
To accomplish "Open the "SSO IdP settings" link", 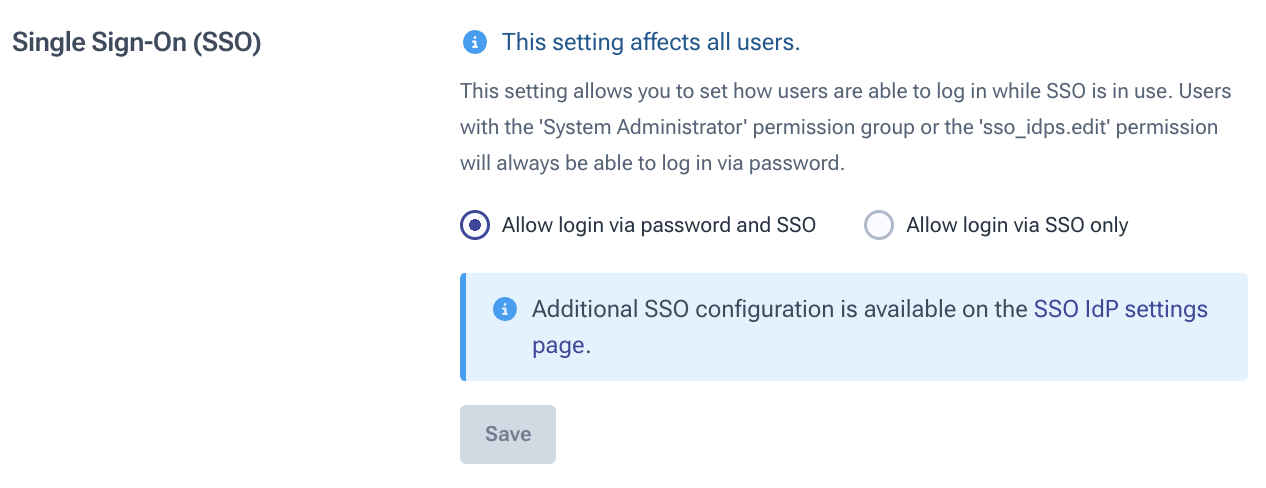I will 1120,309.
